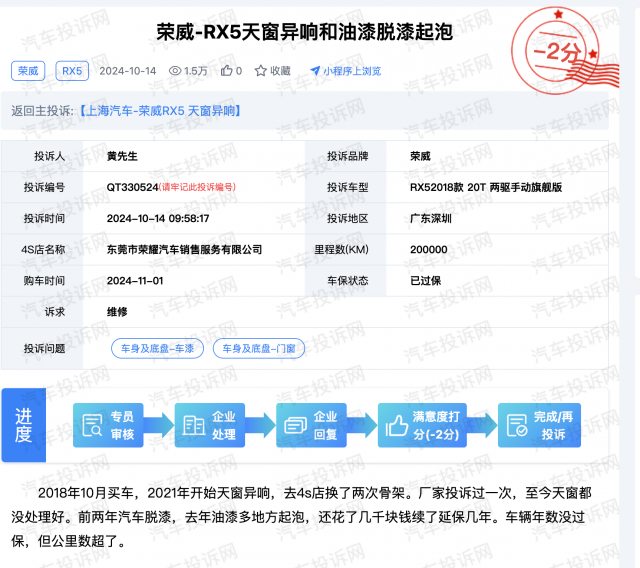Click the title 荣威-RX5天窗异响和油漆脱漆起泡
Screen dimensions: 640x568
click(x=304, y=32)
